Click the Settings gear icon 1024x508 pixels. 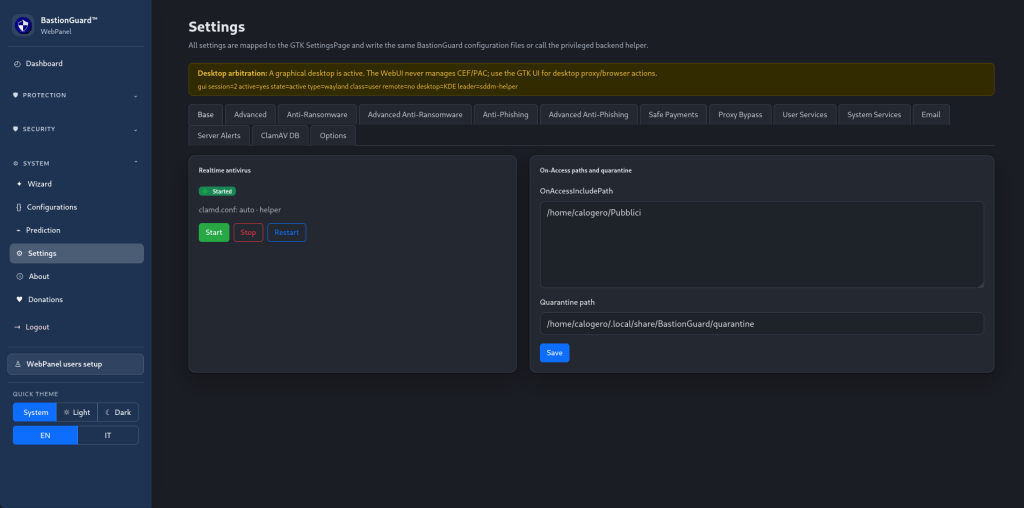19,253
